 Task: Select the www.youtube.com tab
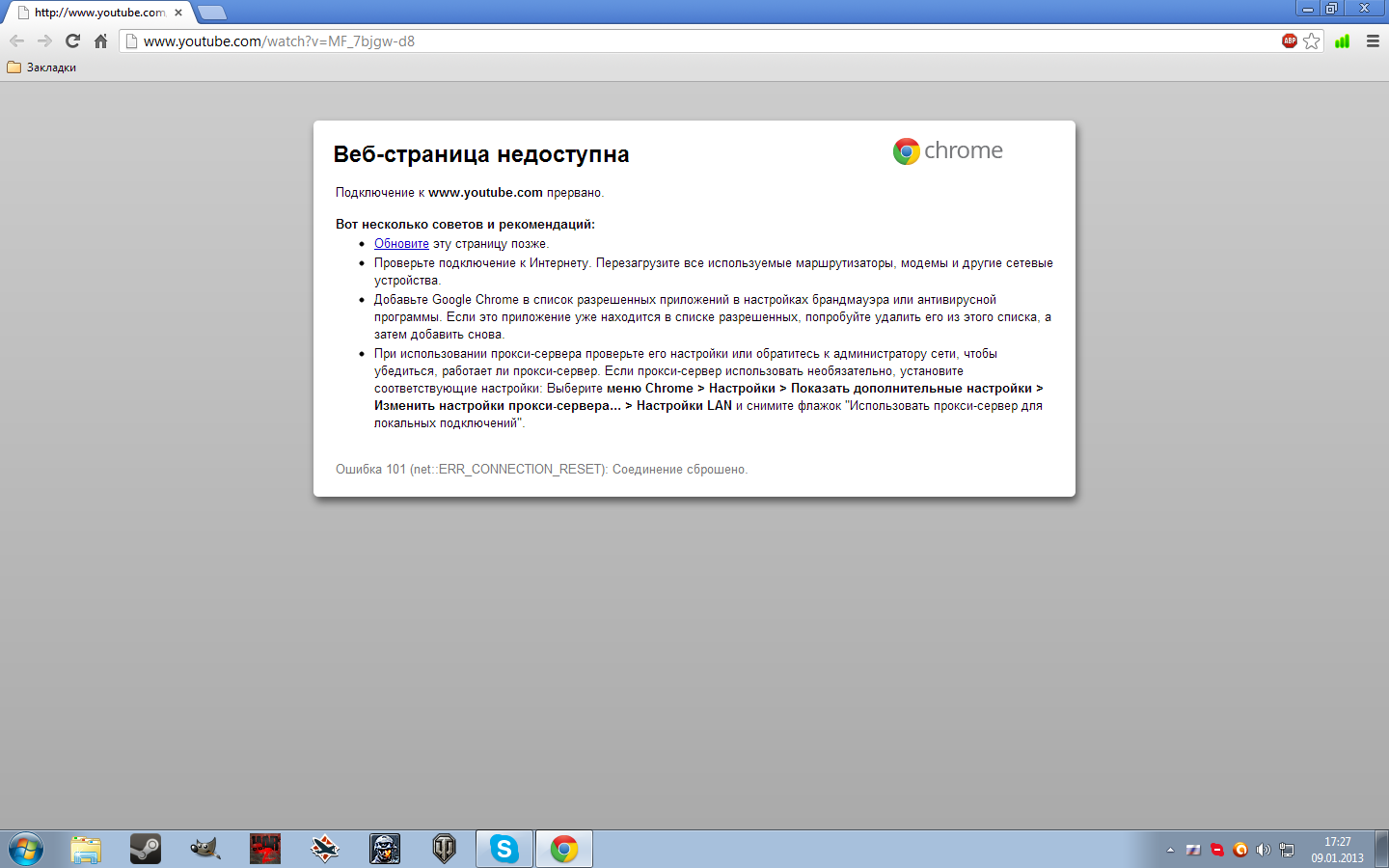click(98, 13)
